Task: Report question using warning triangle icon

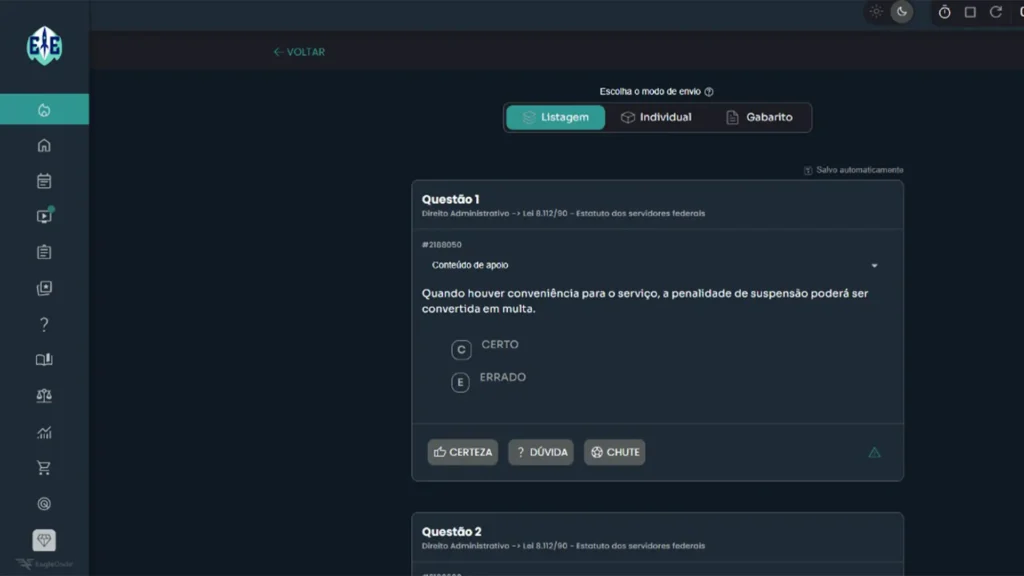Action: pyautogui.click(x=874, y=452)
